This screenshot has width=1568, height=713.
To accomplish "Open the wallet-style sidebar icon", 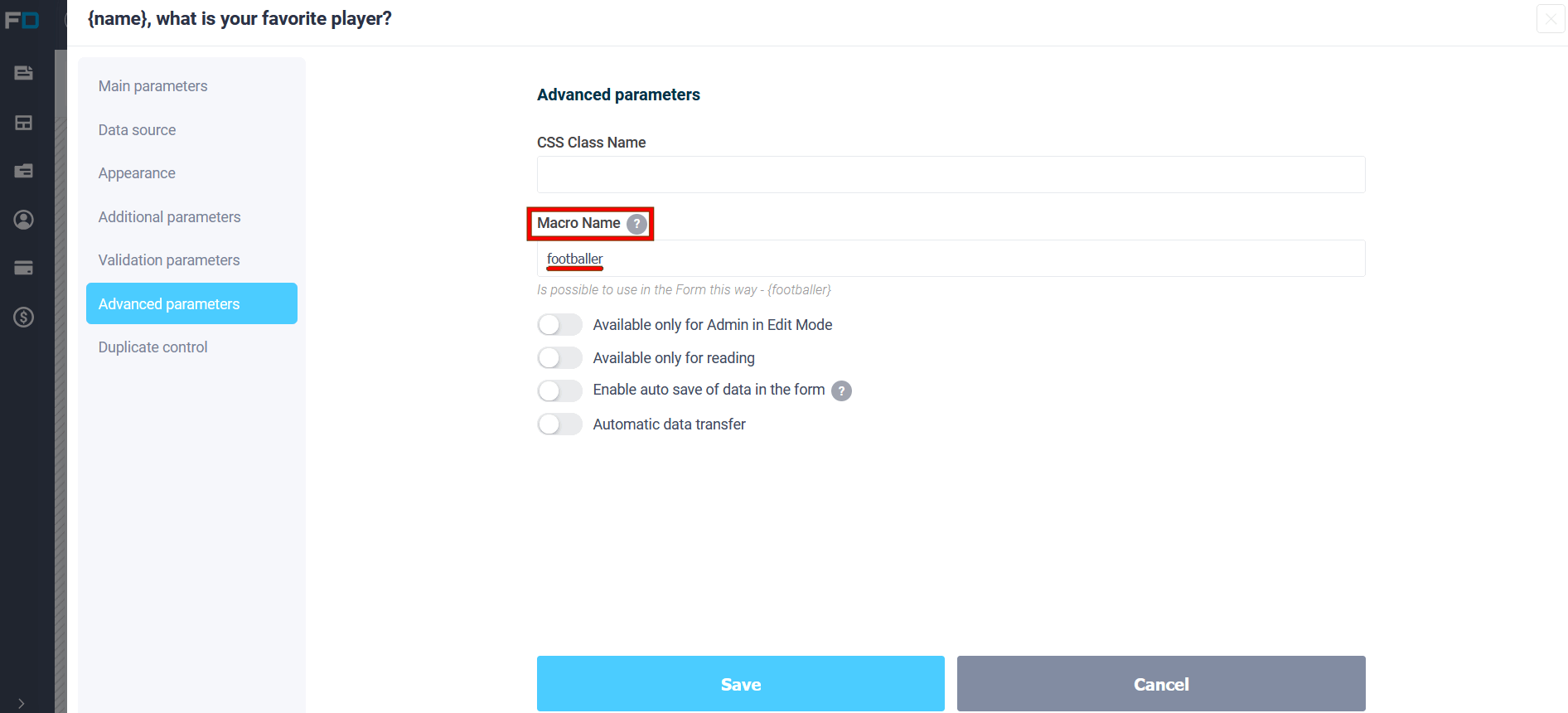I will [24, 171].
